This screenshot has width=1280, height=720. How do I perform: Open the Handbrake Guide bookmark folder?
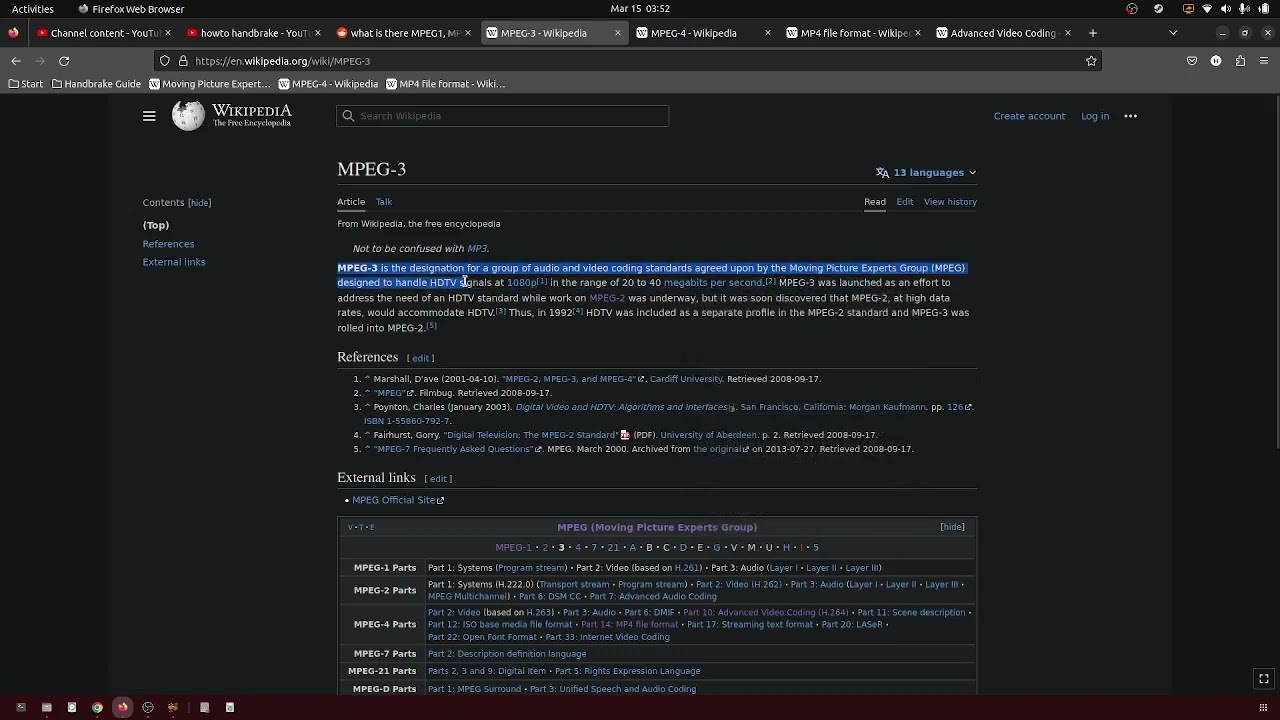(x=96, y=84)
